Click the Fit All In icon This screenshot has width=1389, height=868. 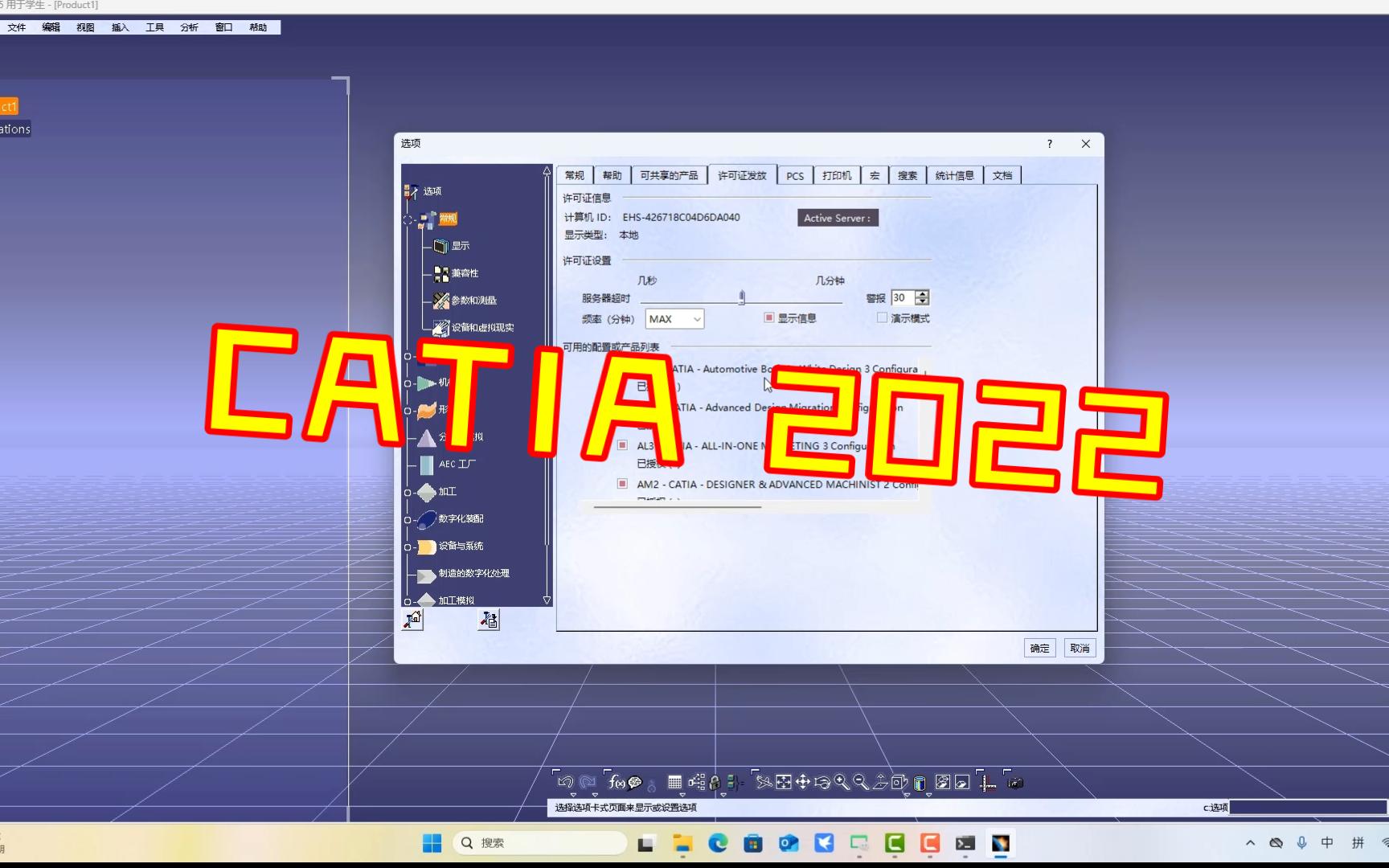click(x=784, y=782)
